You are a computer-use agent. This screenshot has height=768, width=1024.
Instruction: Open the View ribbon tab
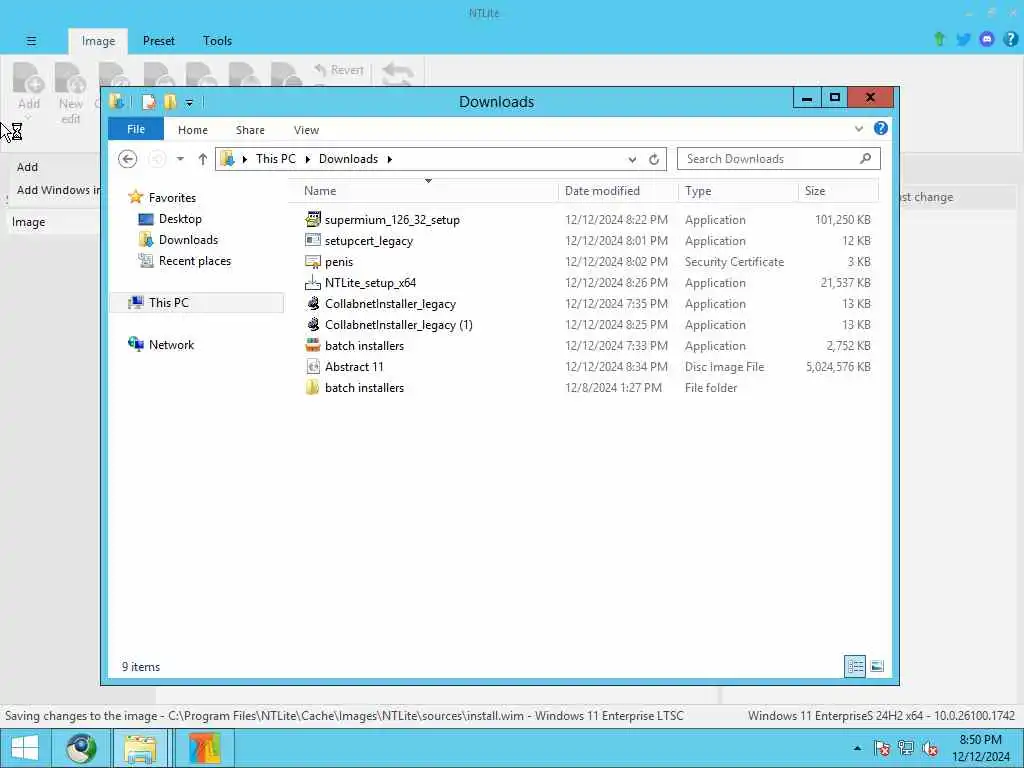tap(306, 130)
